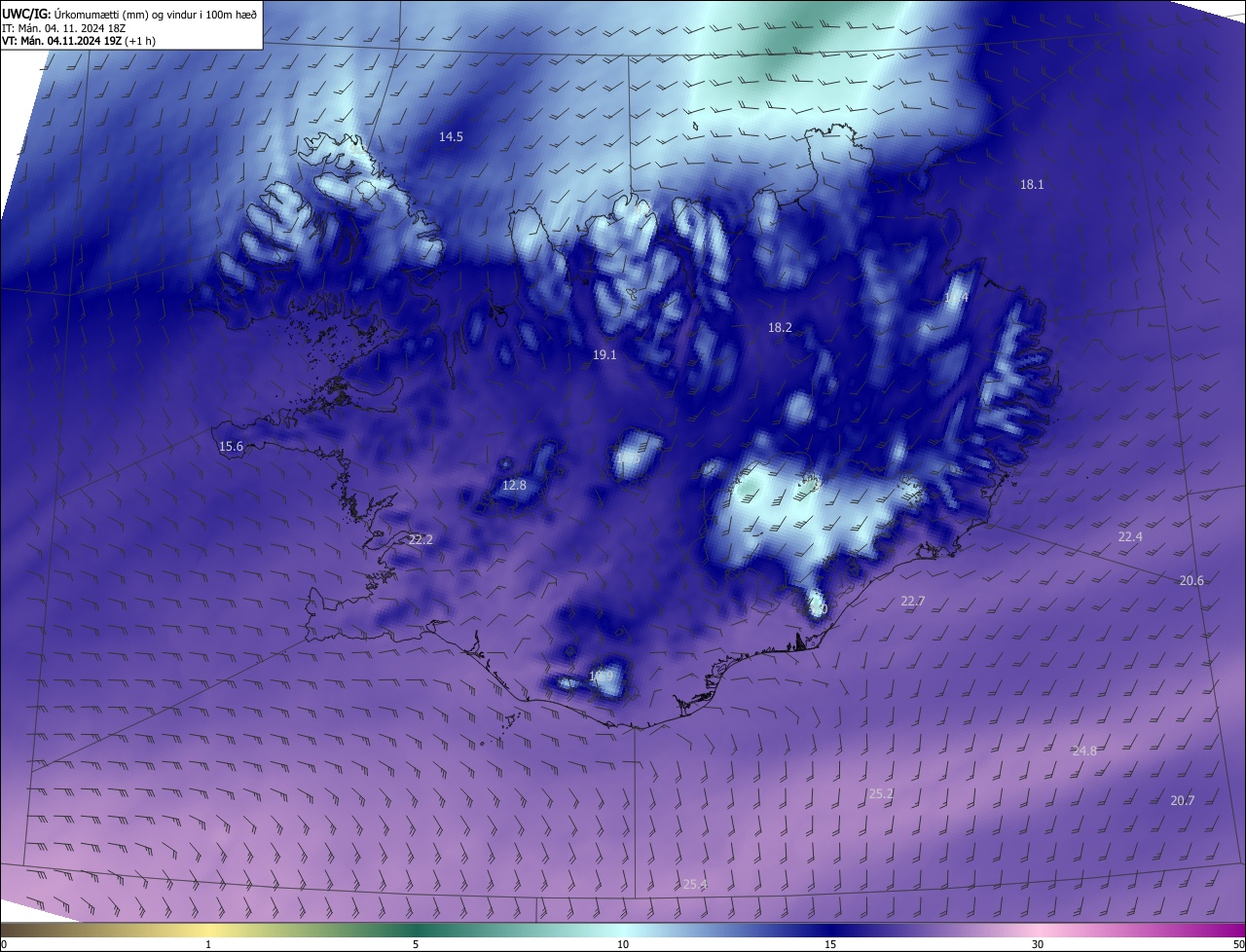
Task: Click the 15.6 value on the map
Action: point(231,447)
